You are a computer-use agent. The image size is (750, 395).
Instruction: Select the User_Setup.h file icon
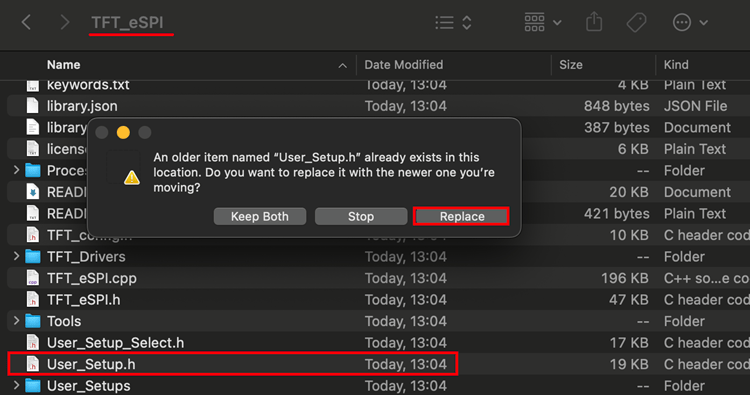click(x=33, y=364)
